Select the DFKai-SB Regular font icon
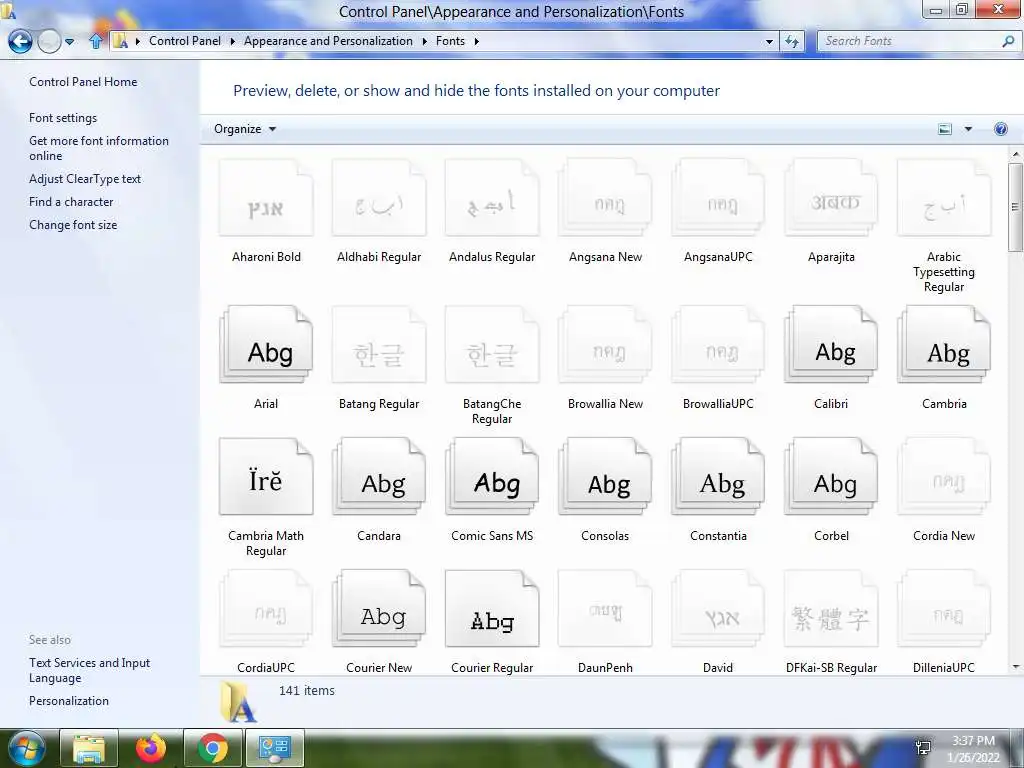Viewport: 1024px width, 768px height. click(831, 609)
